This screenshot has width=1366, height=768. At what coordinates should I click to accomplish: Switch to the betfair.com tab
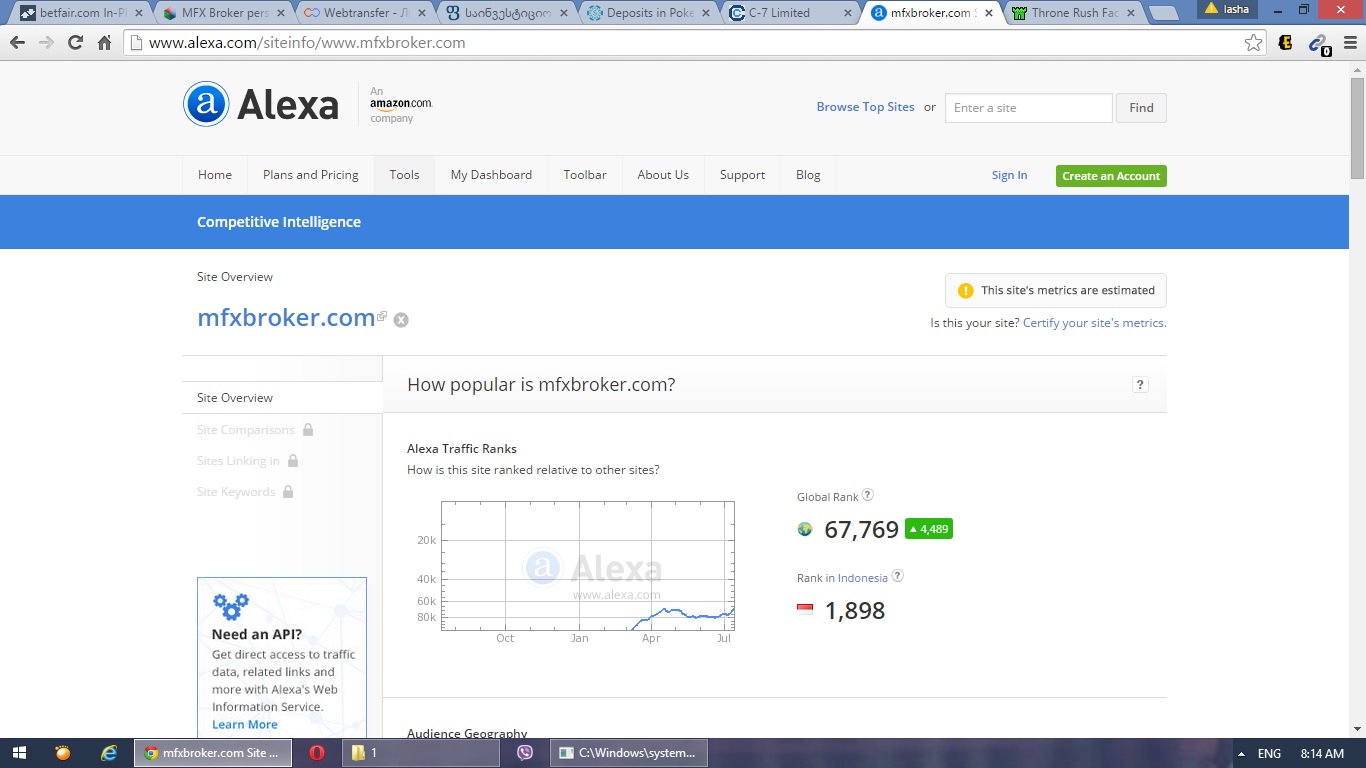(x=80, y=13)
